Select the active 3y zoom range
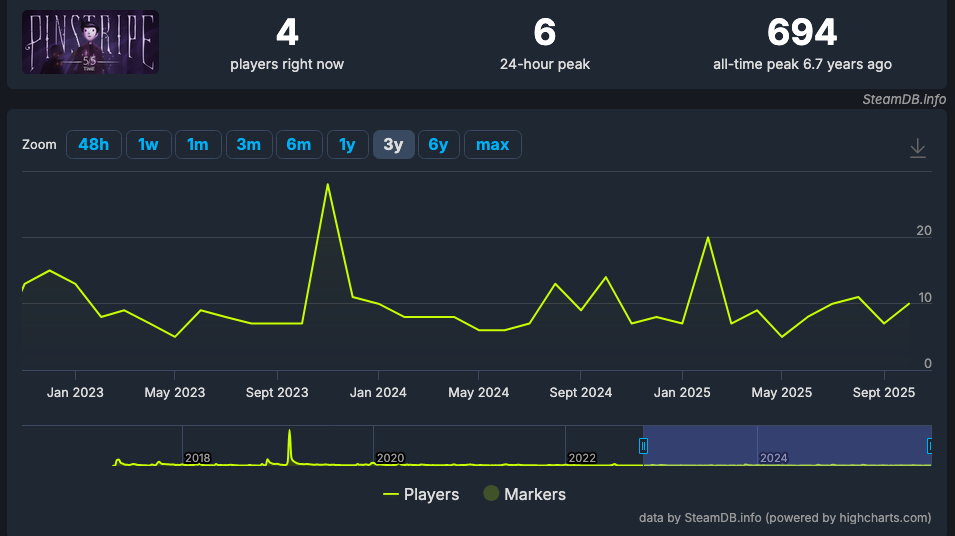The height and width of the screenshot is (536, 955). pyautogui.click(x=393, y=144)
